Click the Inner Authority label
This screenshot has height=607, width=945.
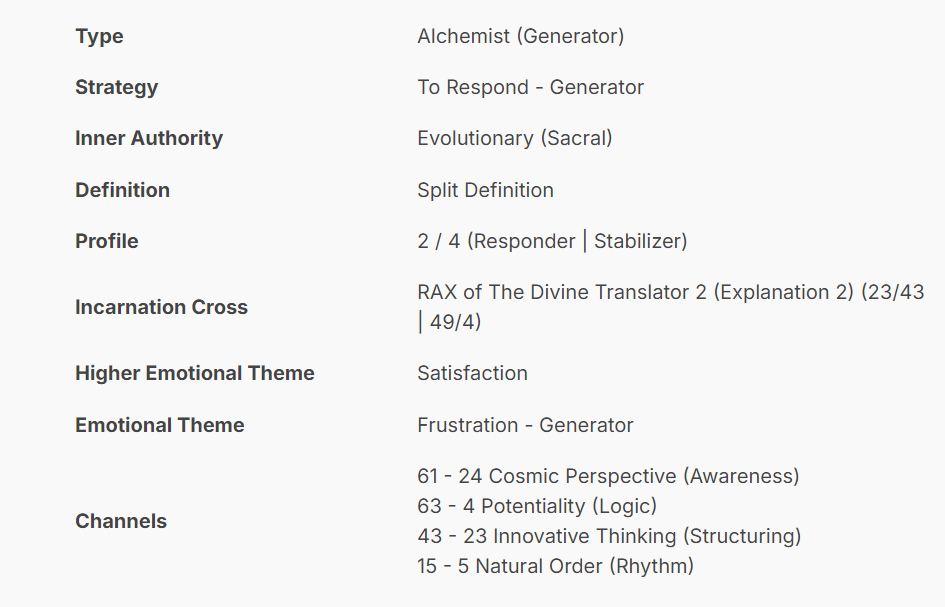point(148,138)
